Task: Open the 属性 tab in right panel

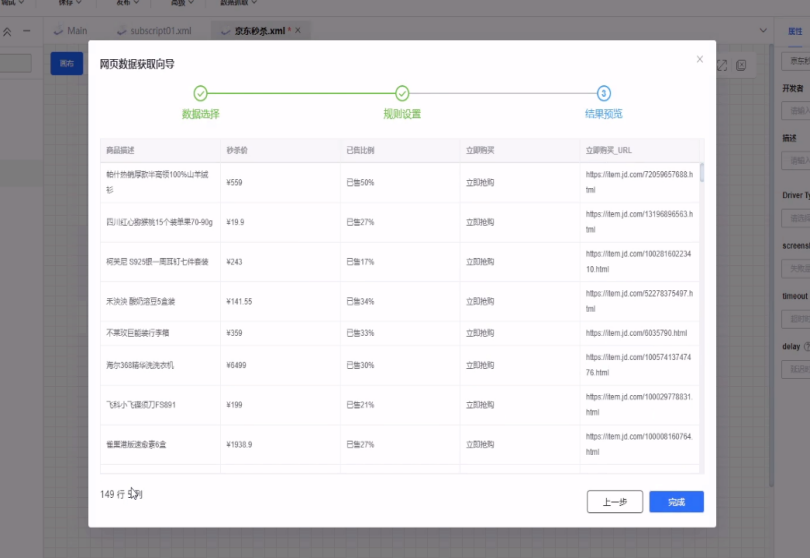Action: 795,32
